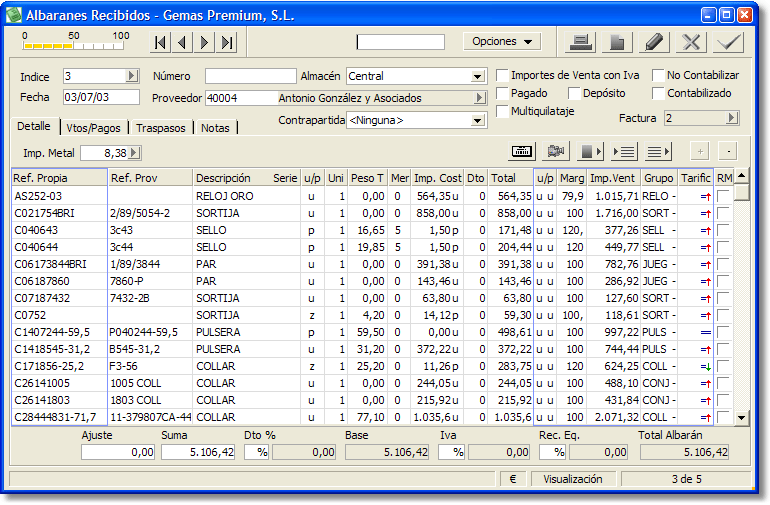Click the lines with right arrow icon
The image size is (770, 505).
658,152
